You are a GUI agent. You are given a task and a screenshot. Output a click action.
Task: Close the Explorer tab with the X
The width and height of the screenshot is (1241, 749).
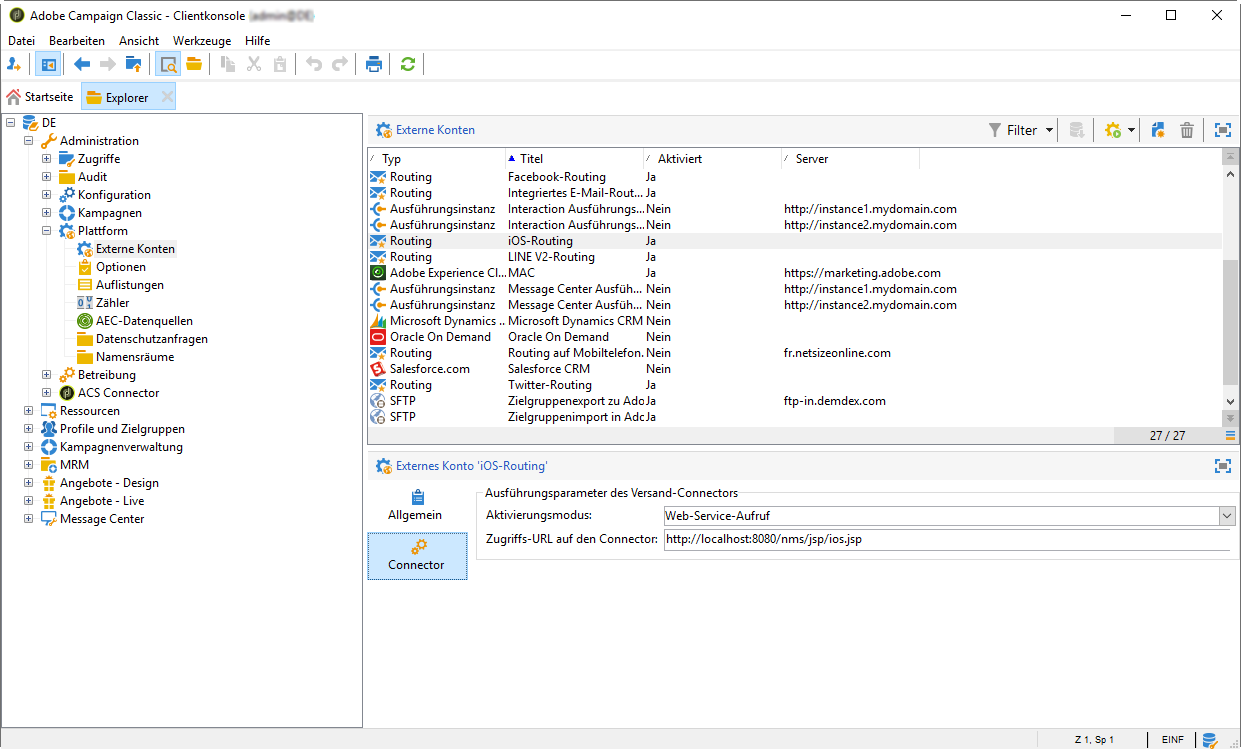click(x=167, y=97)
